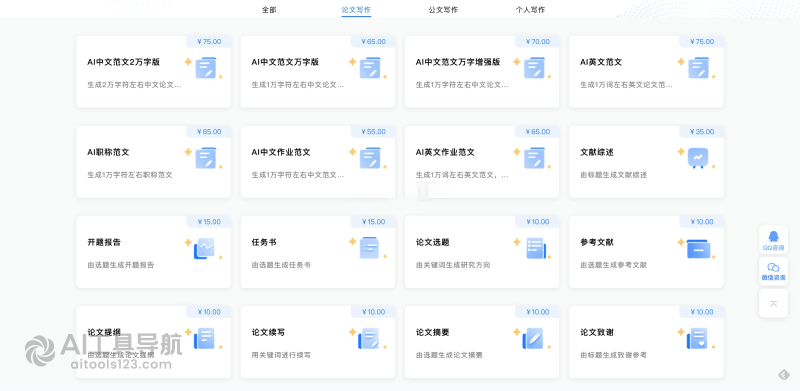Click description 由选题生成开题报告
The height and width of the screenshot is (391, 800).
[121, 265]
